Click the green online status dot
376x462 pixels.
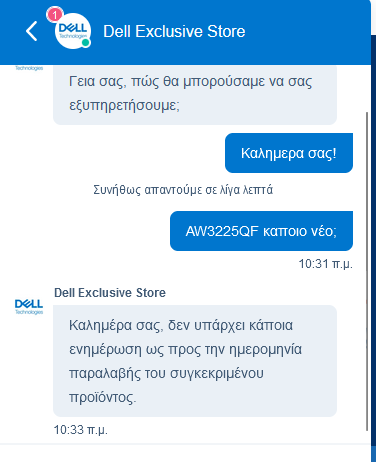pos(86,43)
